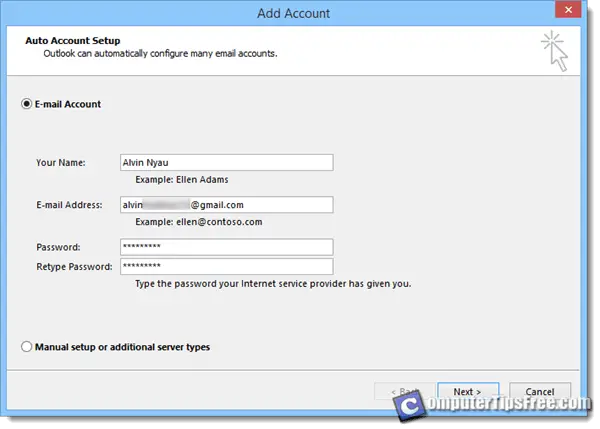
Task: Click the Retype Password field
Action: pos(227,267)
